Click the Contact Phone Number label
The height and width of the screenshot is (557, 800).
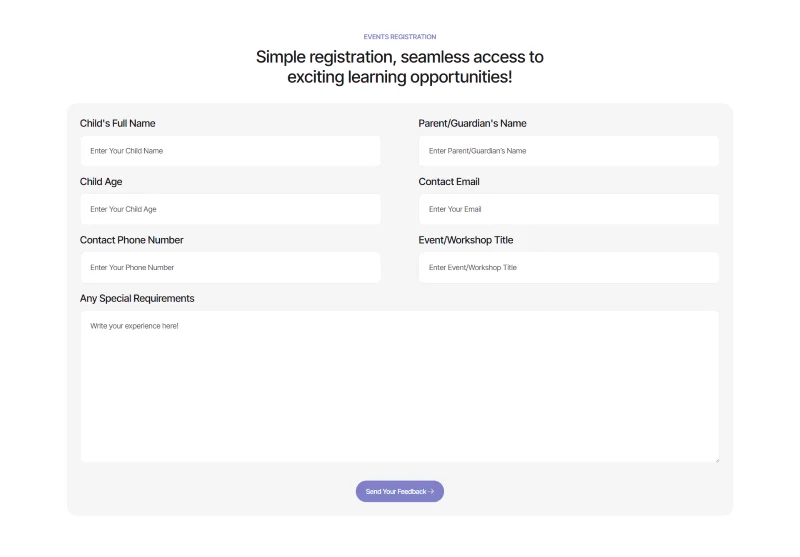[x=132, y=240]
